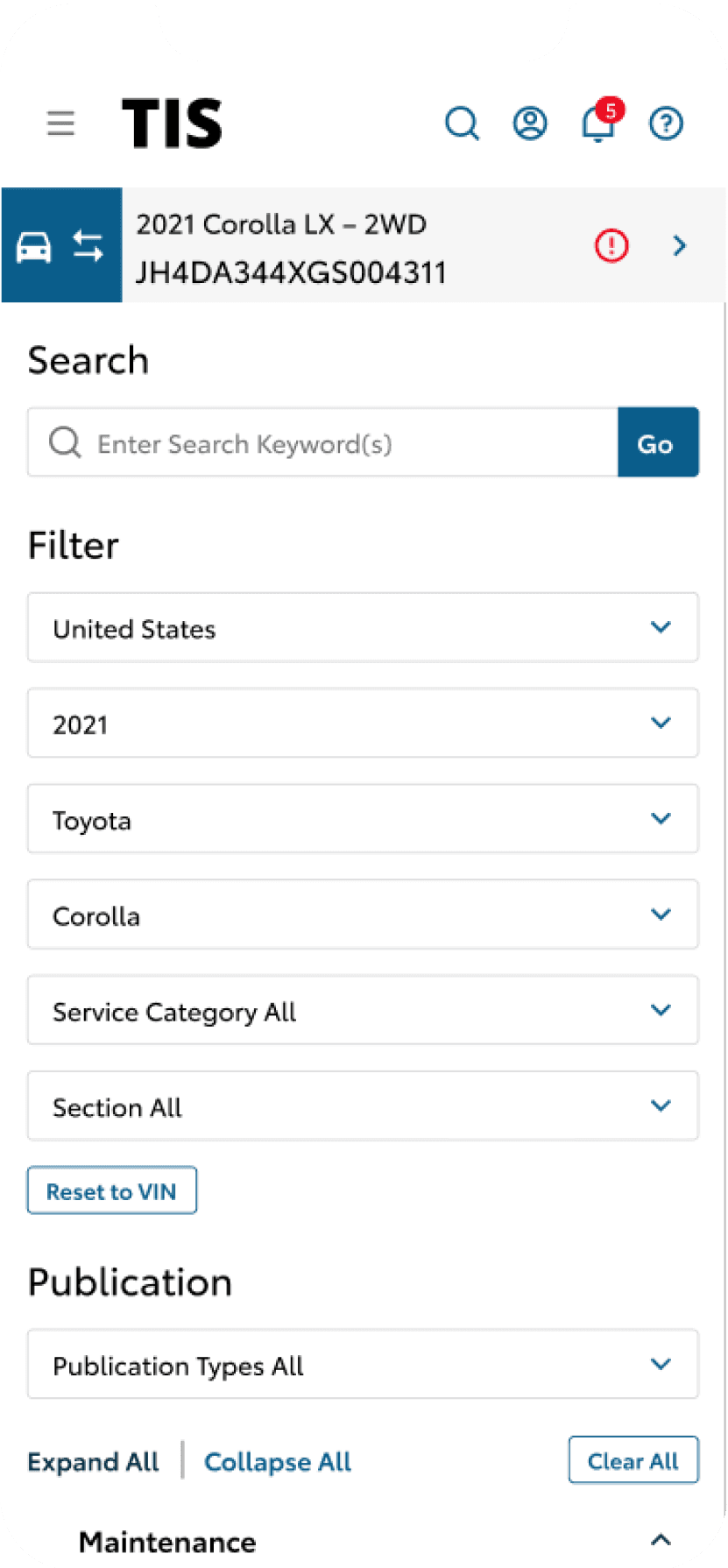728x1568 pixels.
Task: Open vehicle details chevron arrow
Action: coord(679,245)
